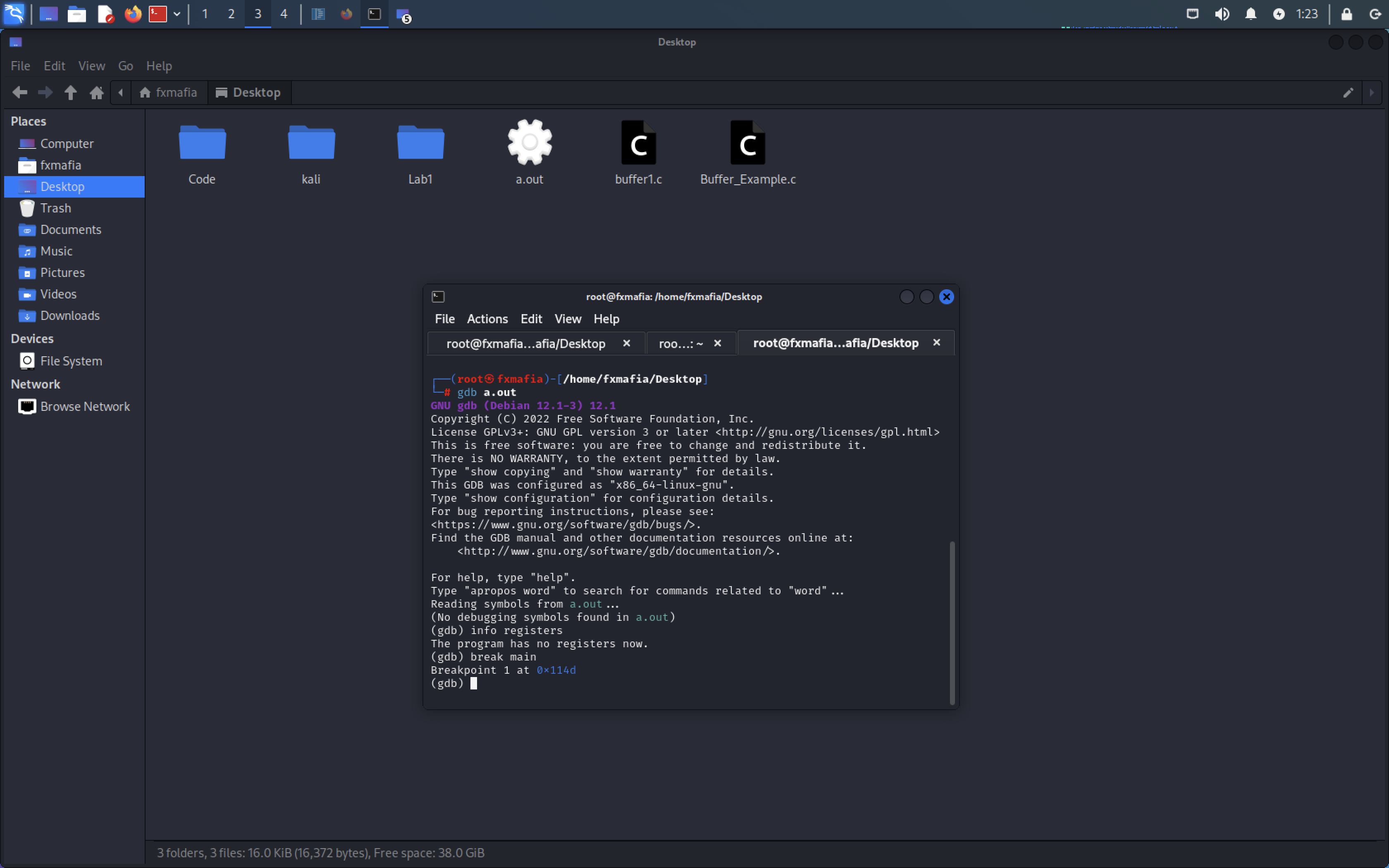Open the red terminal launcher icon
Viewport: 1389px width, 868px height.
[x=158, y=14]
